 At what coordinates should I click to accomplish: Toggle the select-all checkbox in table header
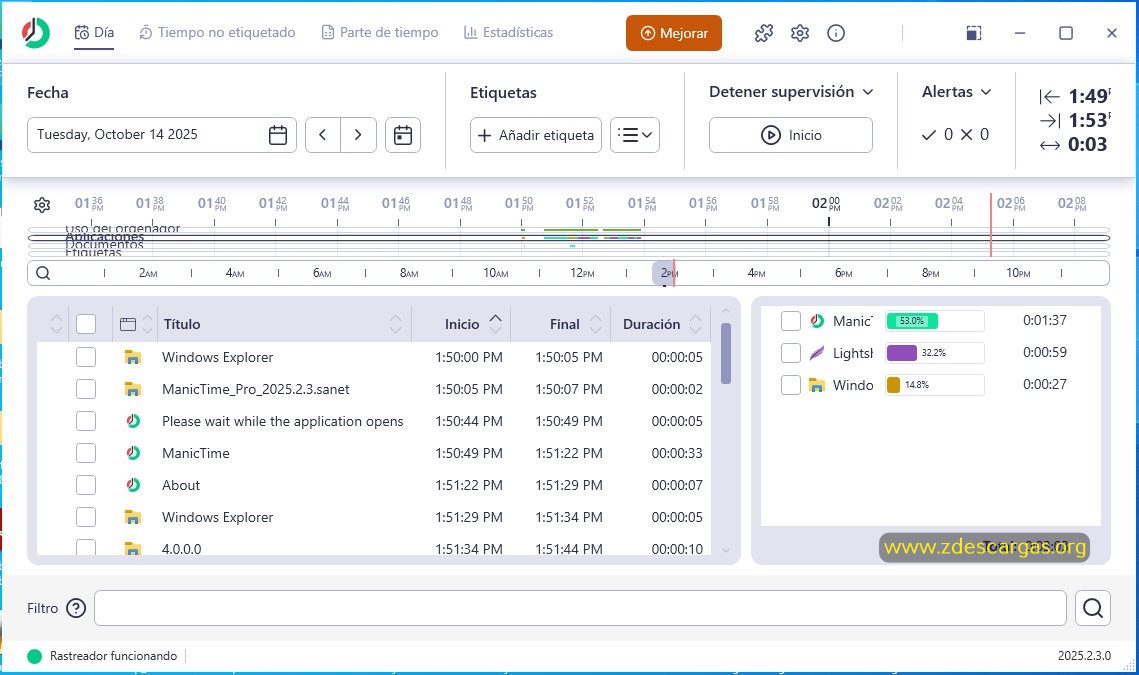pyautogui.click(x=86, y=324)
